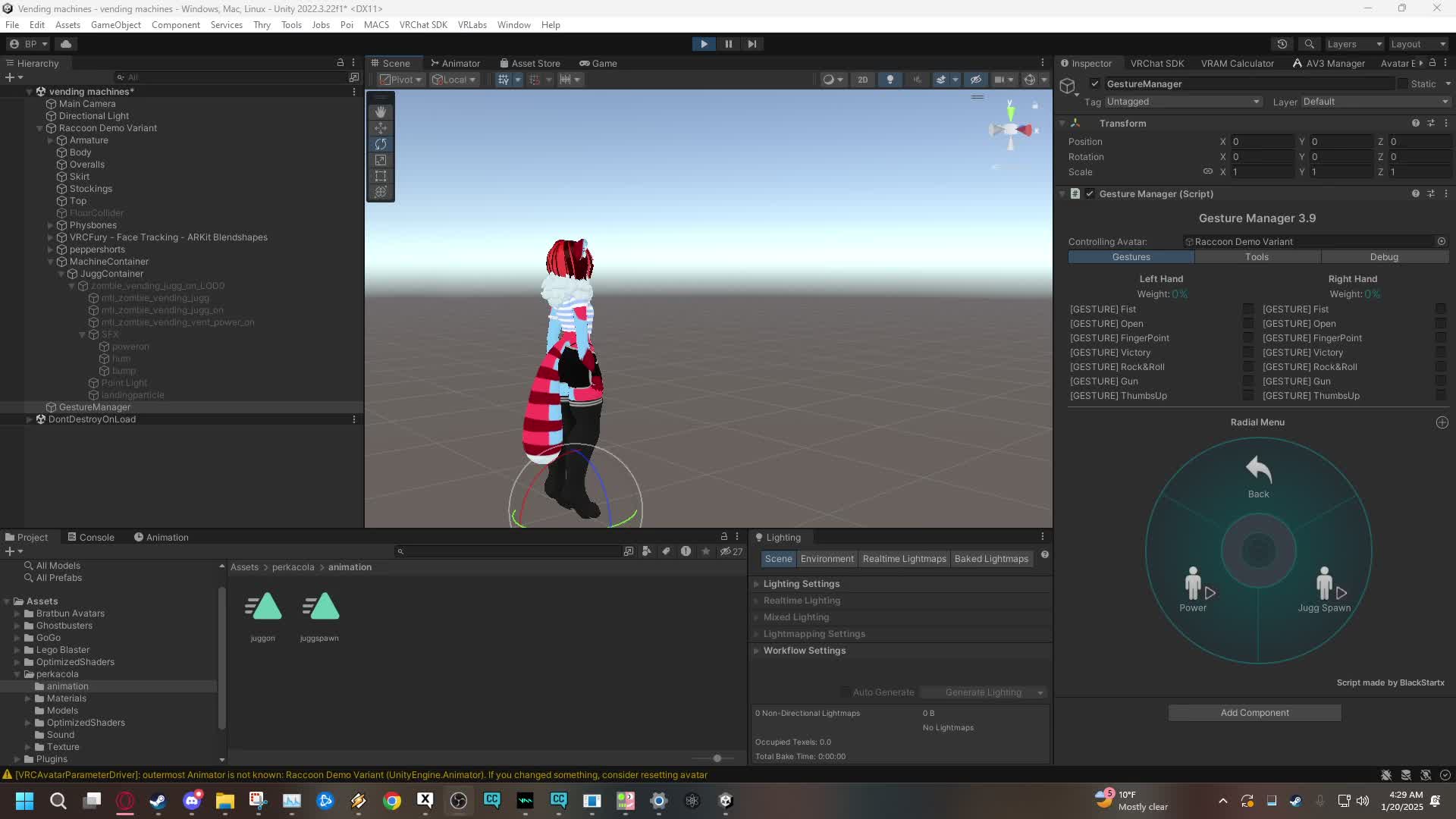Image resolution: width=1456 pixels, height=819 pixels.
Task: Select the Scale tool in Scene toolbar
Action: (x=381, y=160)
